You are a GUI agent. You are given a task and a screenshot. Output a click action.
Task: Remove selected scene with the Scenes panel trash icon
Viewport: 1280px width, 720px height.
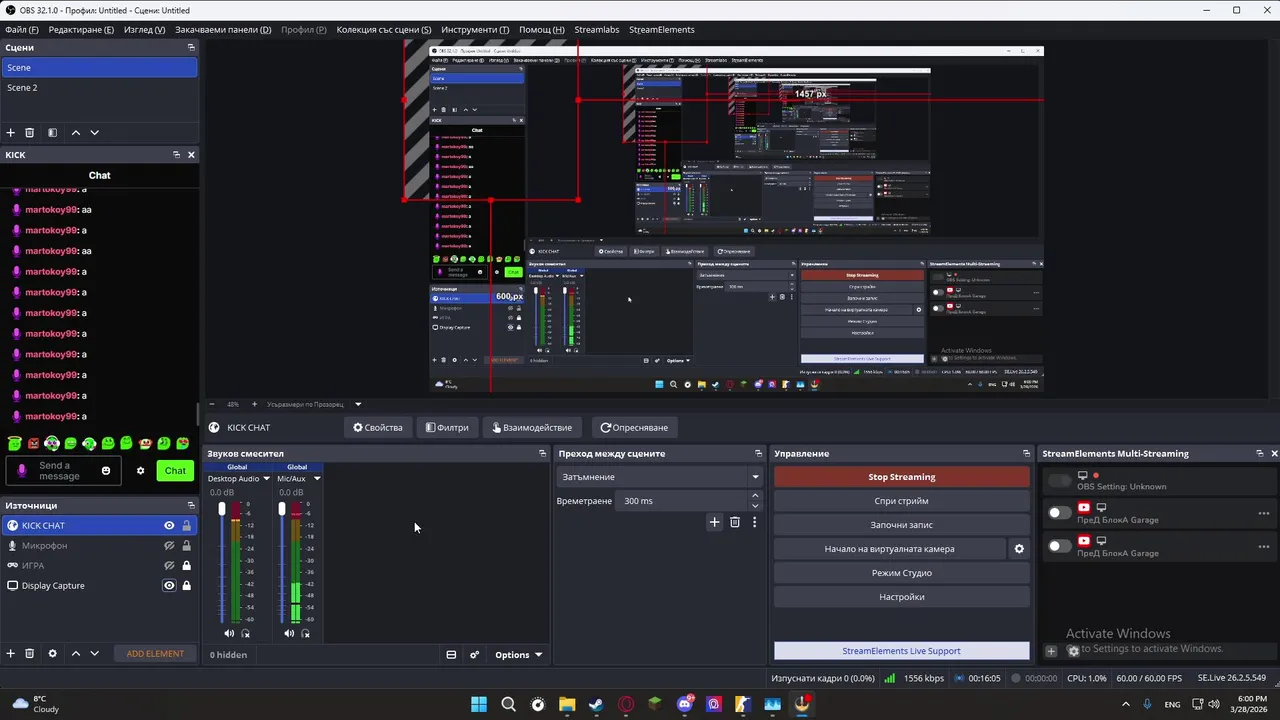(x=30, y=133)
